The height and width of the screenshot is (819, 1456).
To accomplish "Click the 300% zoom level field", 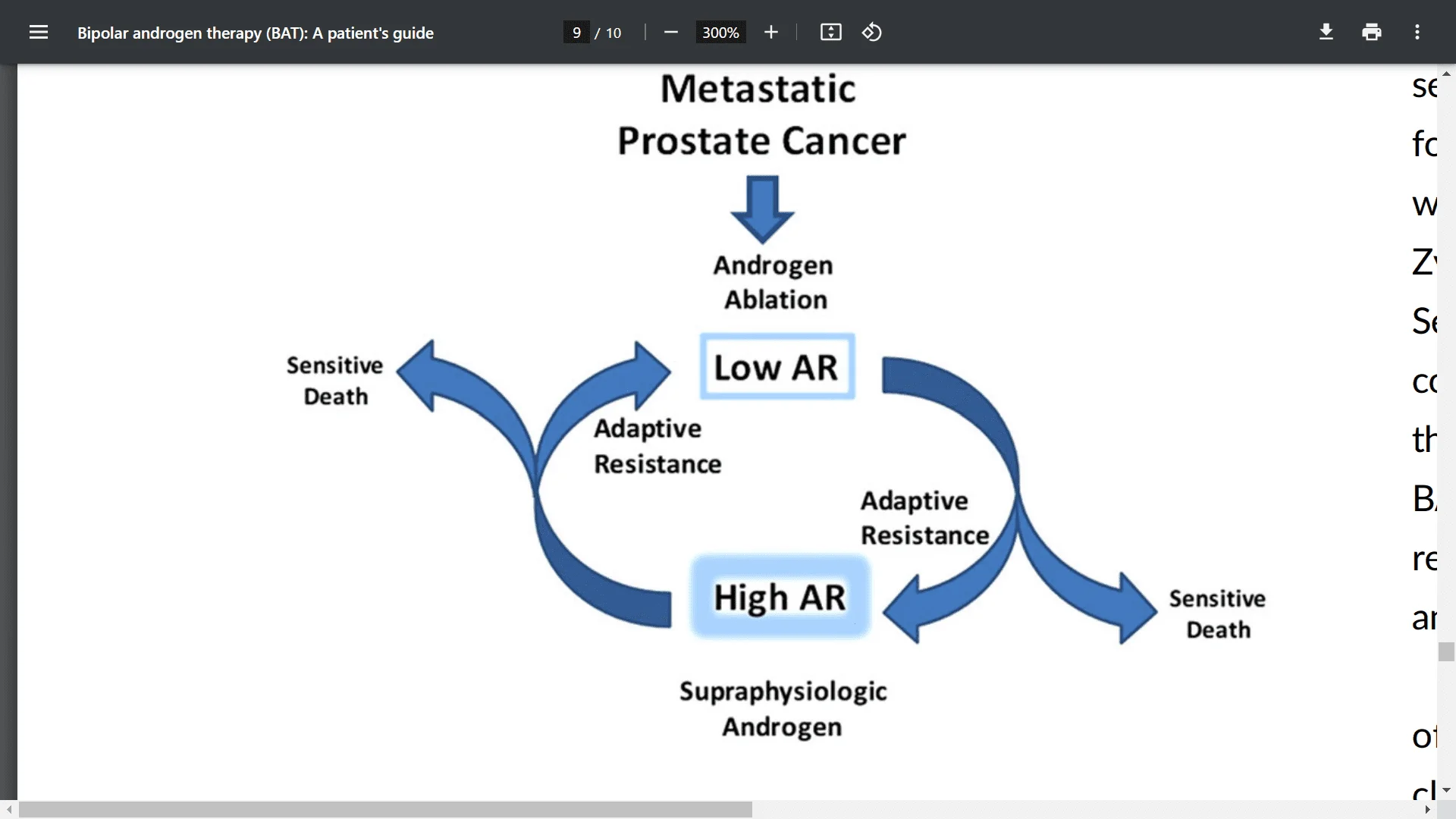I will click(x=720, y=33).
